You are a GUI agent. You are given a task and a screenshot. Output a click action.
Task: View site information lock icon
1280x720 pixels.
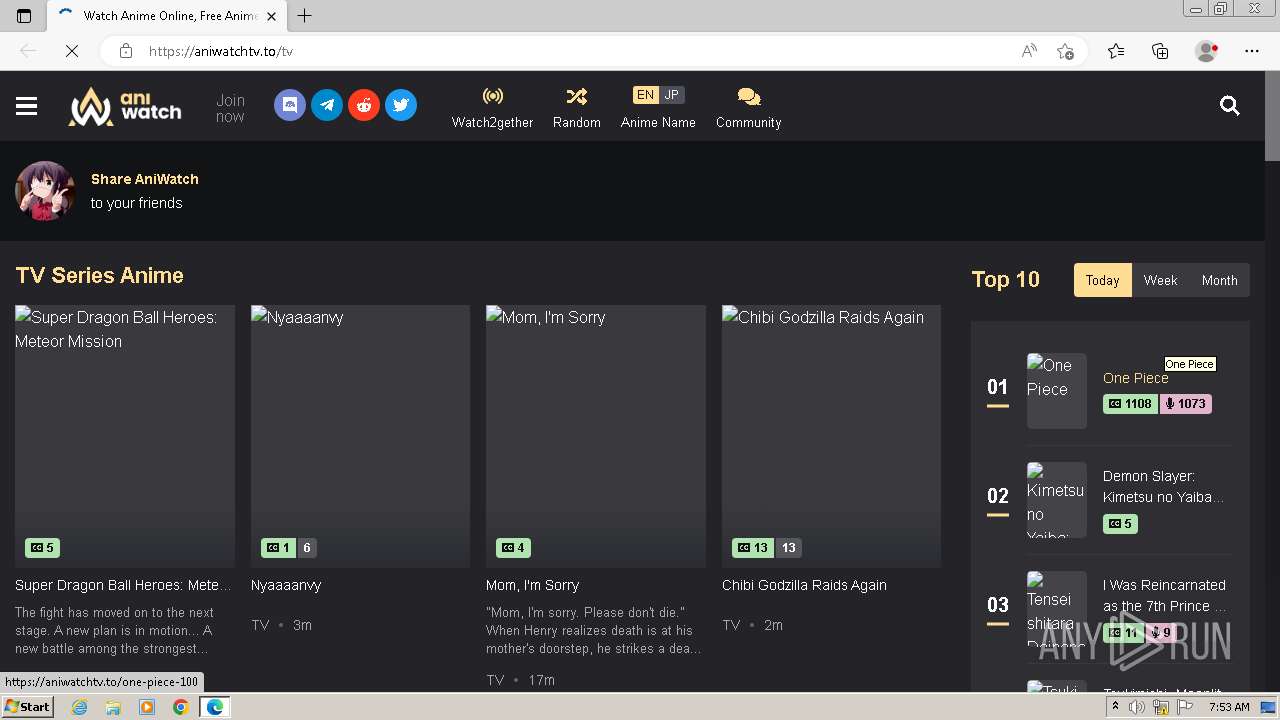[x=125, y=51]
